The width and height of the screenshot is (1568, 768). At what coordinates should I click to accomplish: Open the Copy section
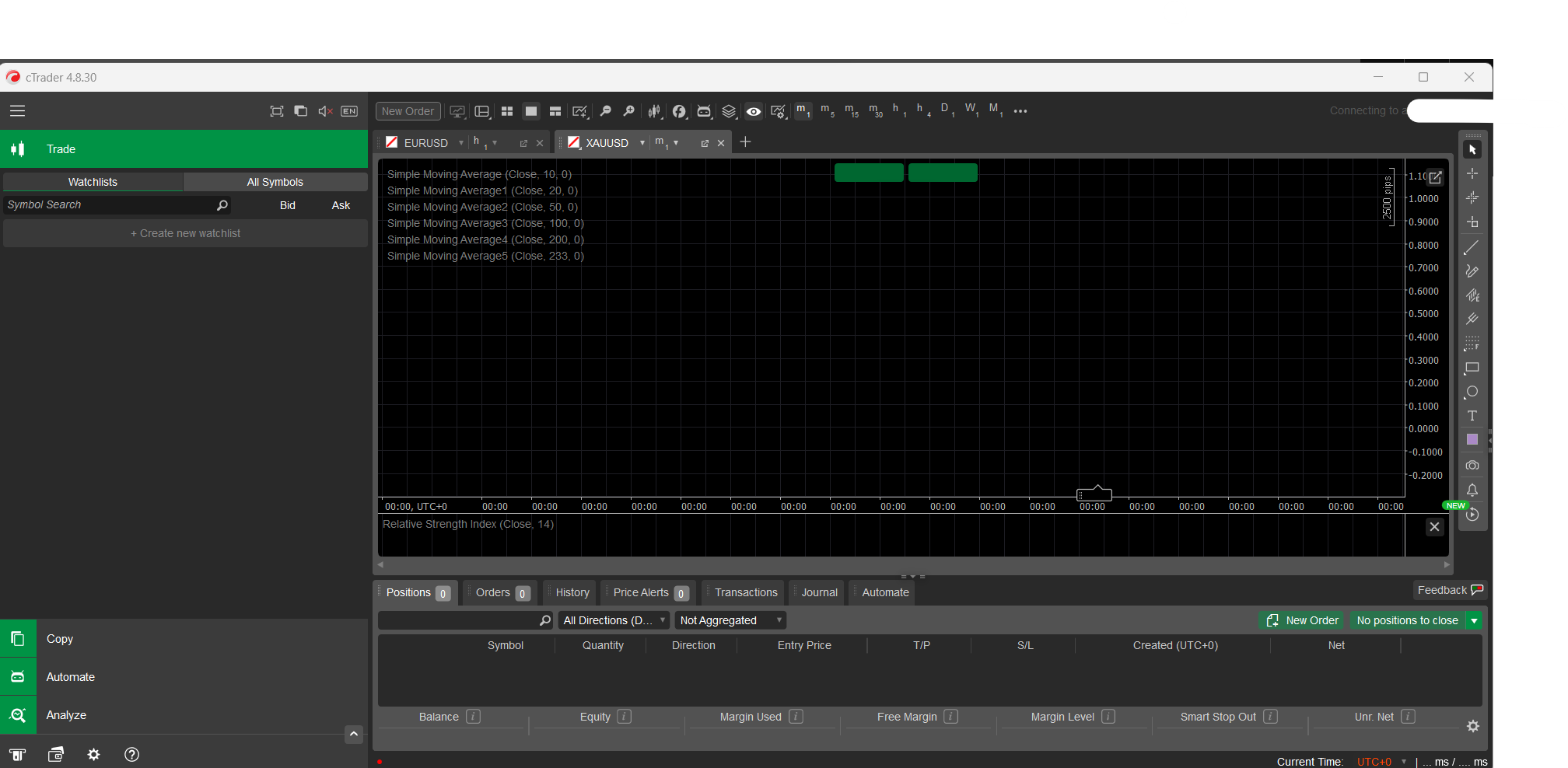184,639
